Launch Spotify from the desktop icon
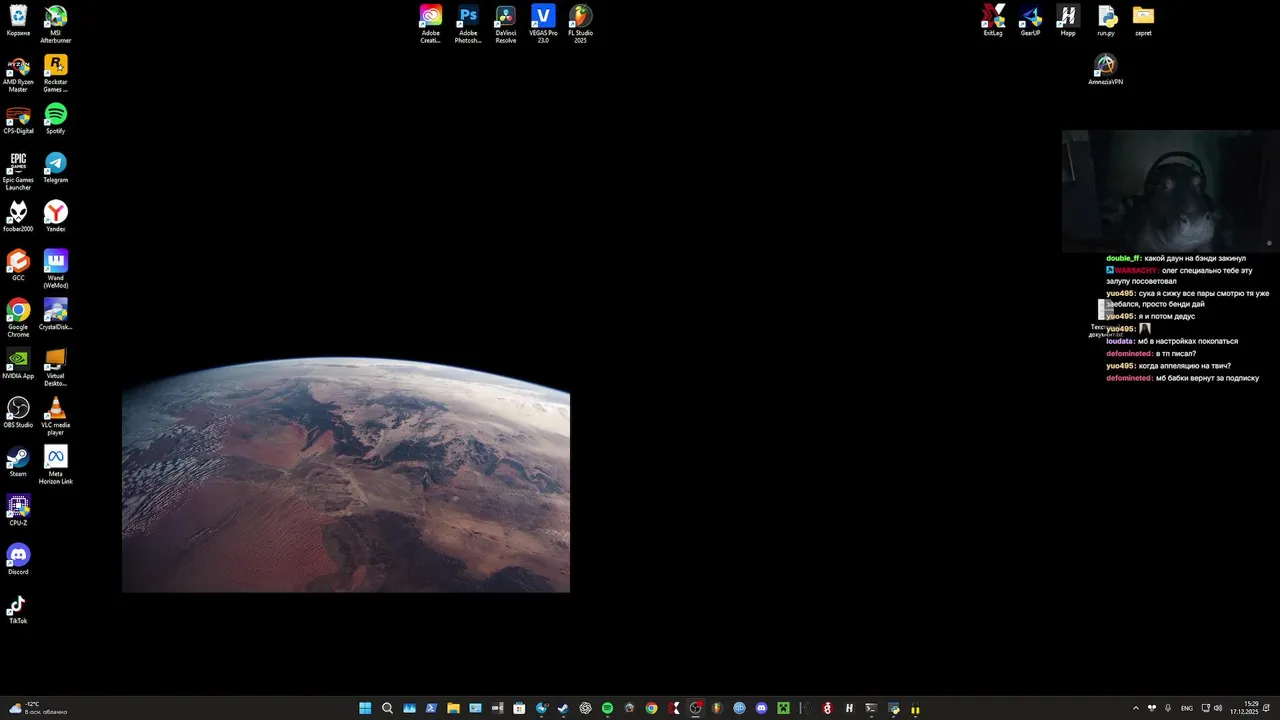The height and width of the screenshot is (720, 1280). click(56, 120)
